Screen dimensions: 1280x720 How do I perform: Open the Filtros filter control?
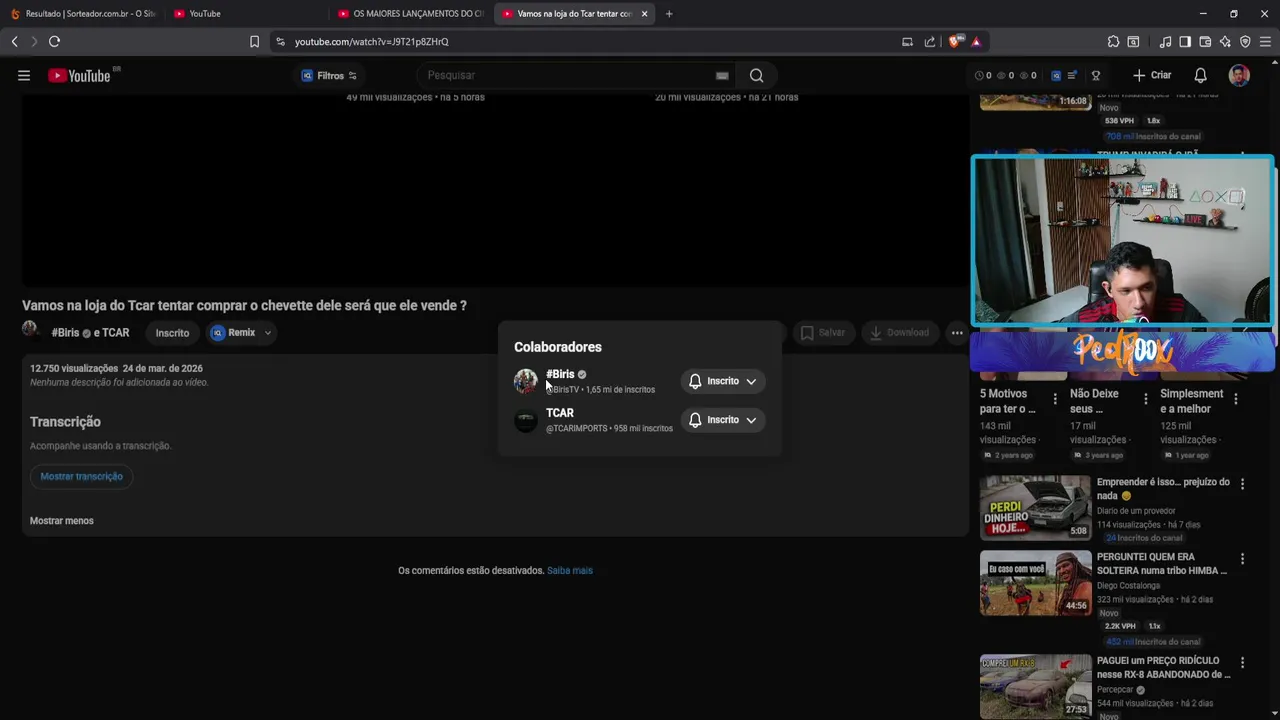pyautogui.click(x=329, y=76)
